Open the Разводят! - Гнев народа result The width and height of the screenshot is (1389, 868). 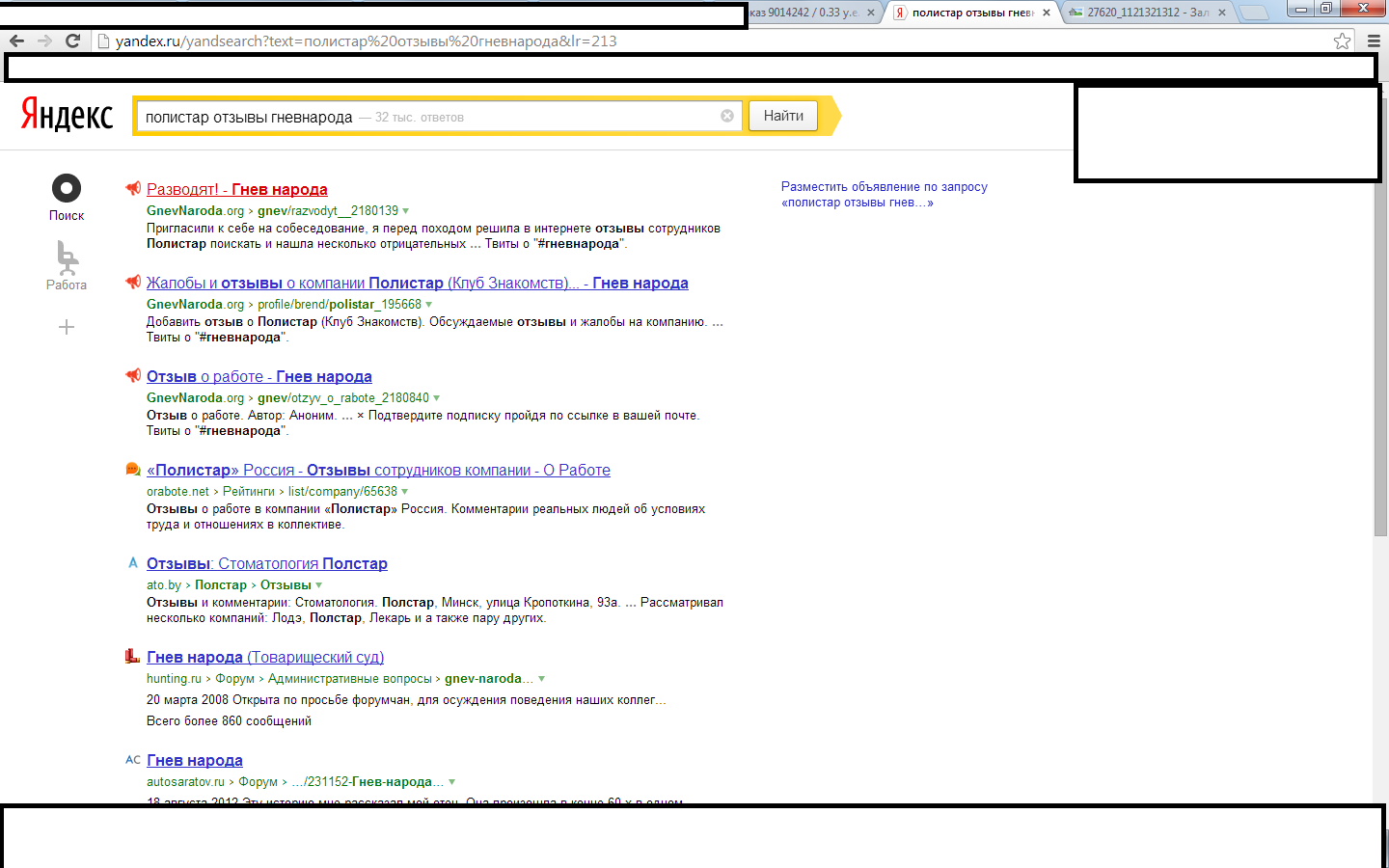pos(237,189)
